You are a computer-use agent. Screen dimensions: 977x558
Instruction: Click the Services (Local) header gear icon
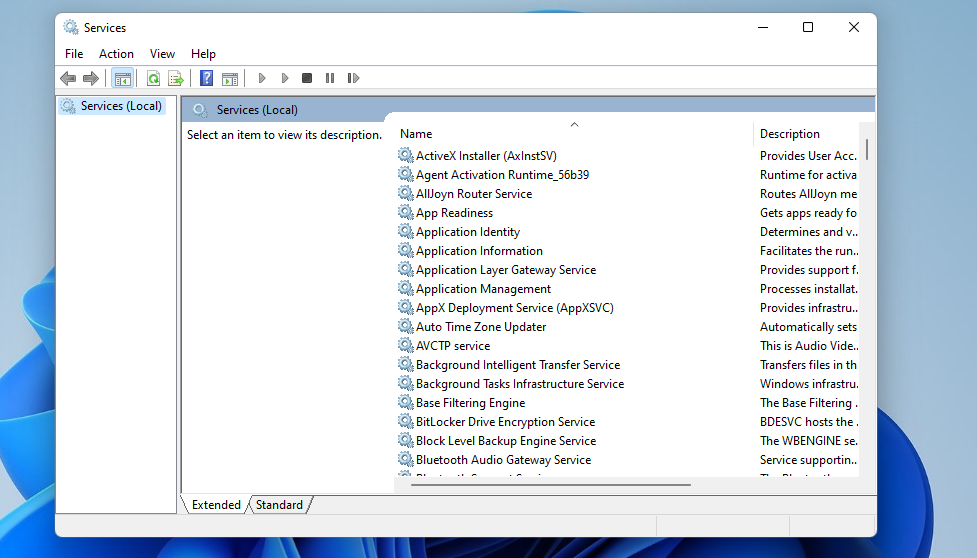200,110
